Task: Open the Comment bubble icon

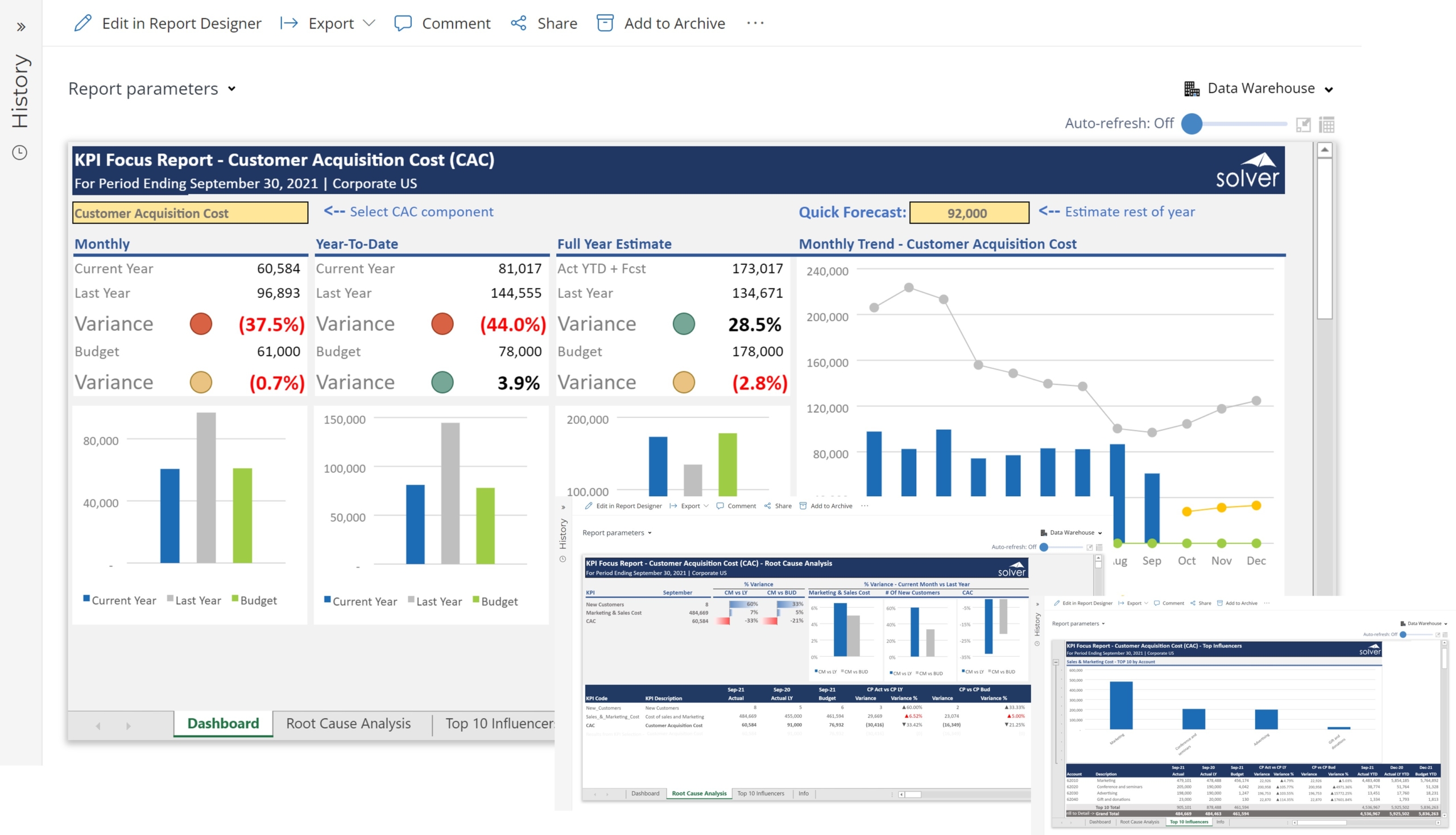Action: point(403,23)
